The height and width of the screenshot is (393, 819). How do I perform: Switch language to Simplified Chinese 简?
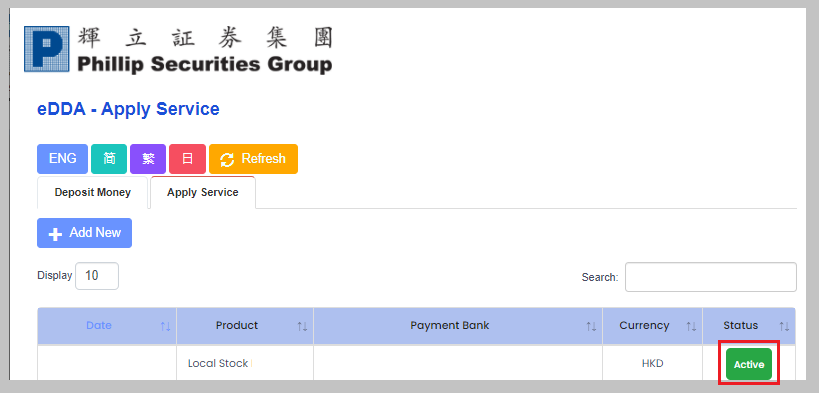pos(109,159)
